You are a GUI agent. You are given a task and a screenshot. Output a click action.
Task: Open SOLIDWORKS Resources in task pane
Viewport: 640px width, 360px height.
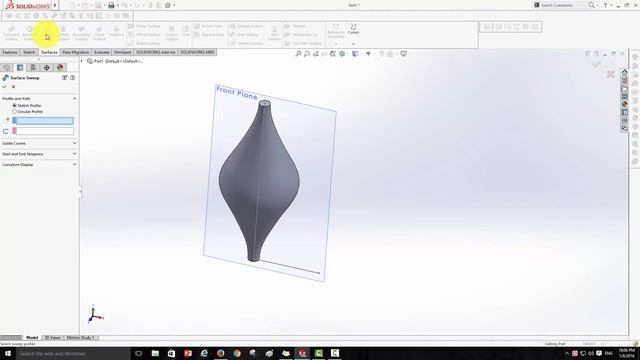(x=624, y=73)
